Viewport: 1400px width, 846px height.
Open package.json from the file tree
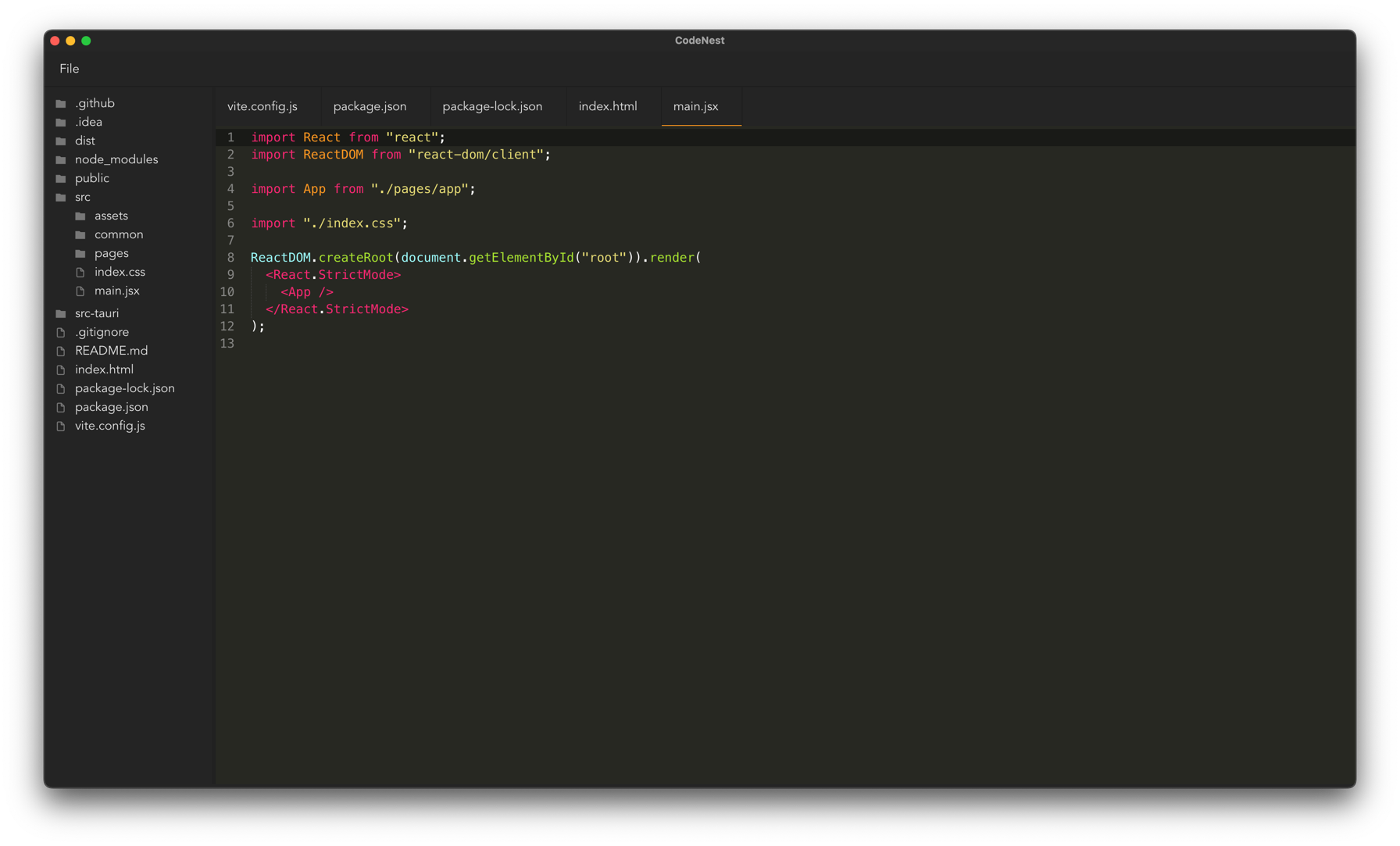click(112, 407)
